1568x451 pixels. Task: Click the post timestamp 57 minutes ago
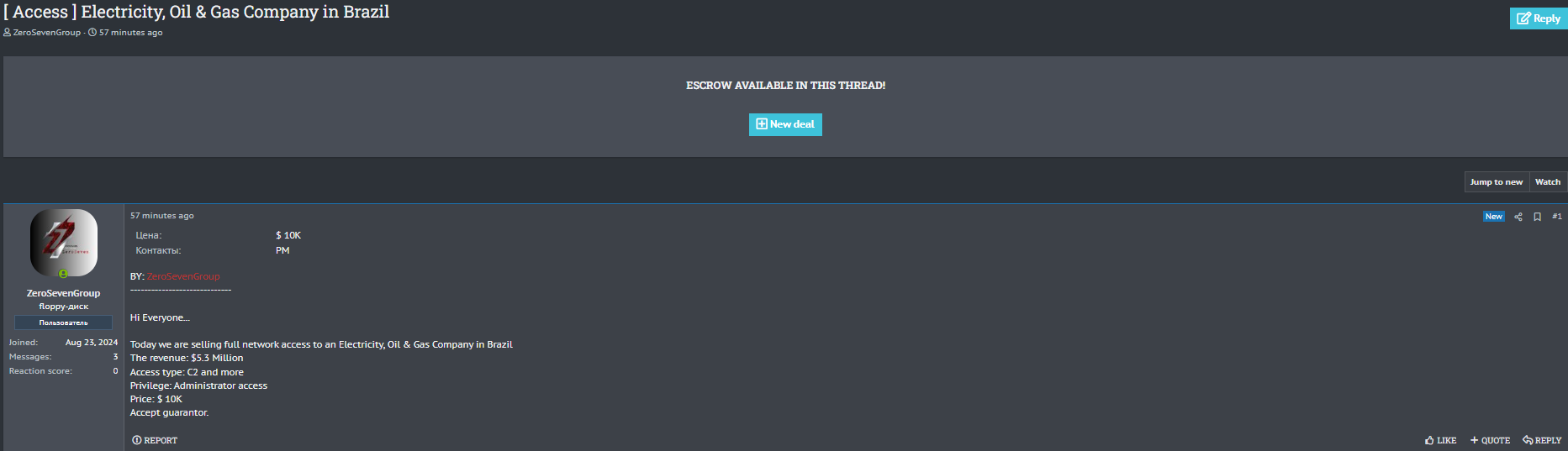point(162,216)
